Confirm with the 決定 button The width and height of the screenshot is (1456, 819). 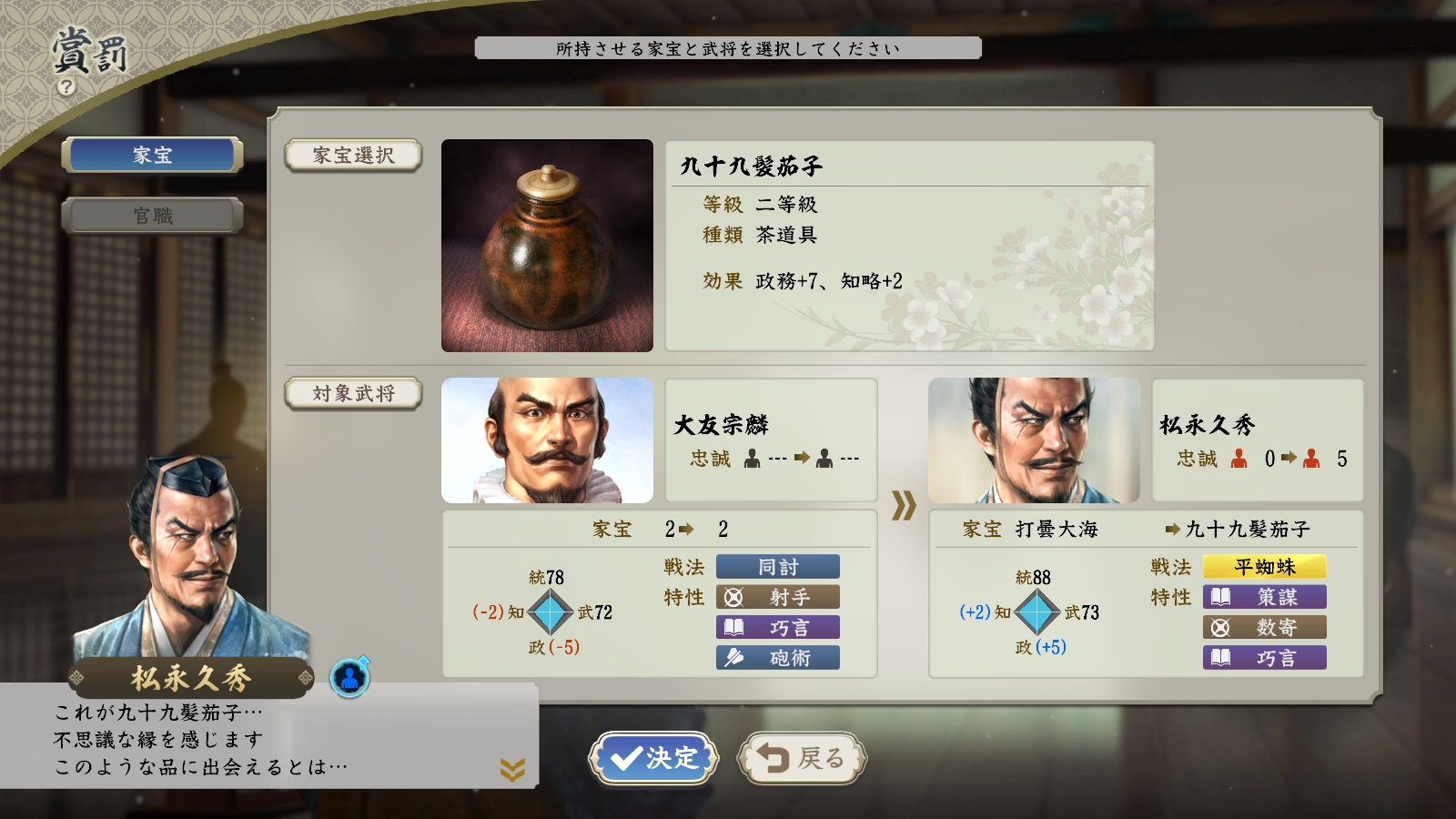click(x=653, y=758)
